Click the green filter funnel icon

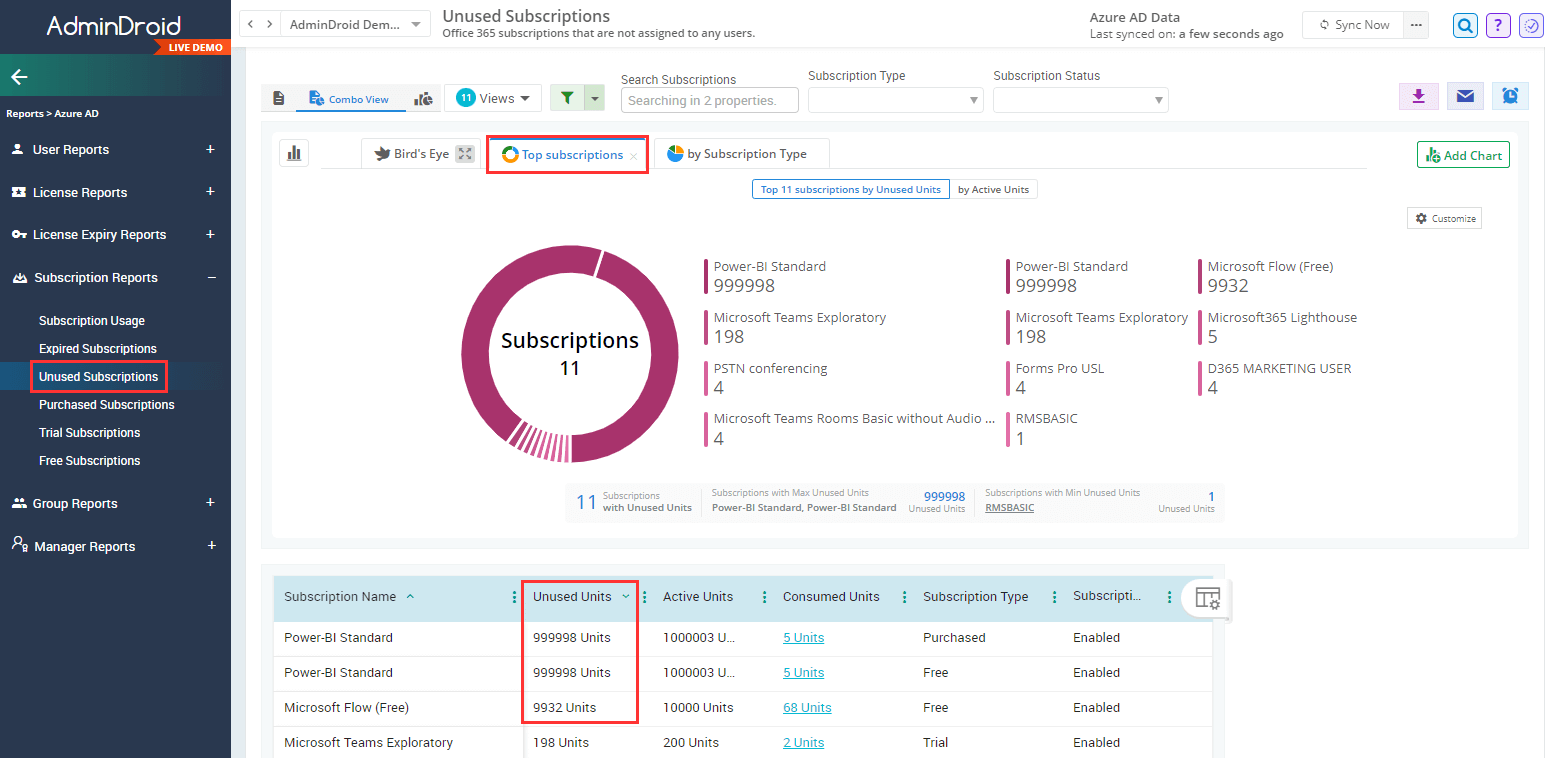567,98
